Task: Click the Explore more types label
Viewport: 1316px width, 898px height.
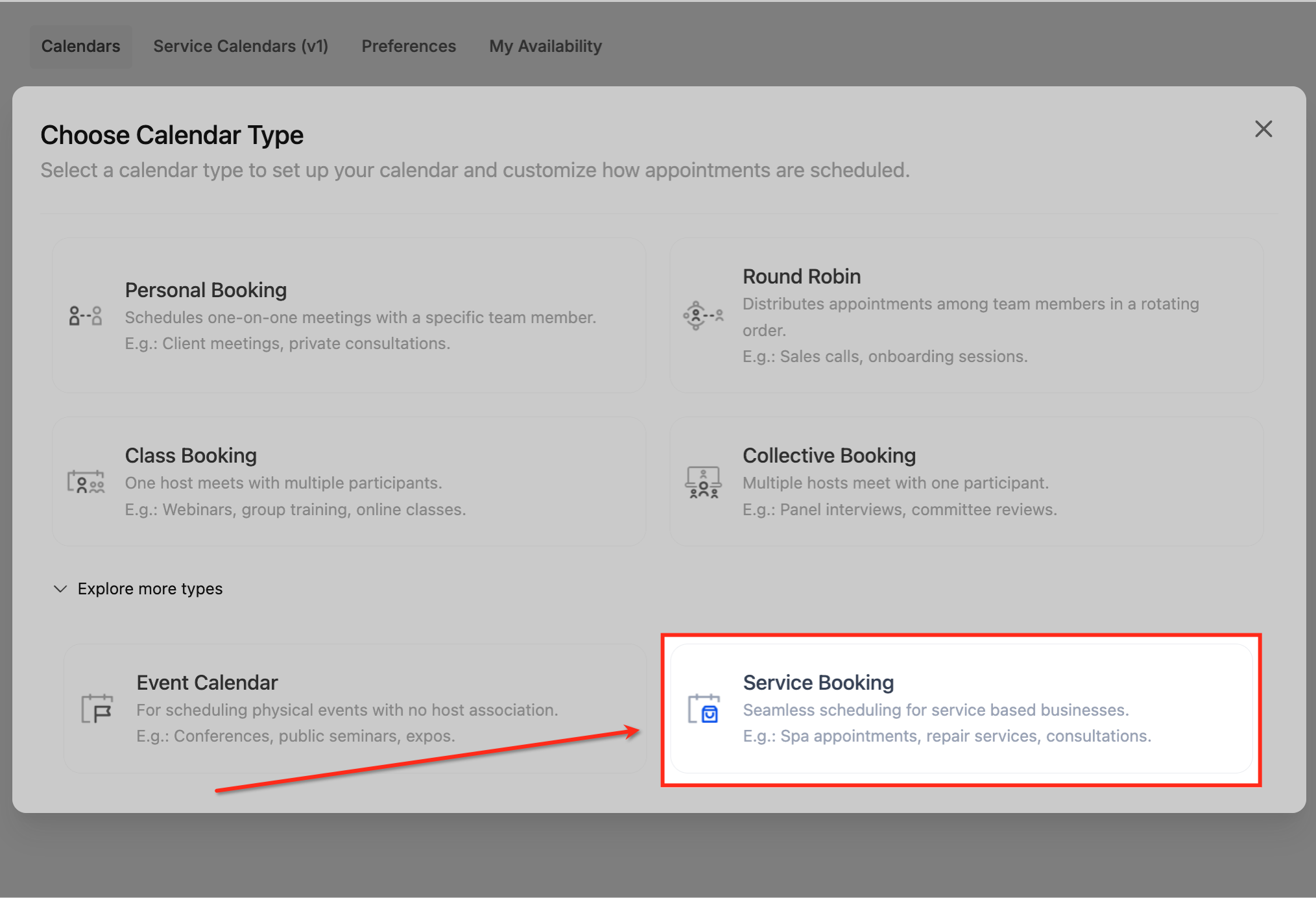Action: (150, 589)
